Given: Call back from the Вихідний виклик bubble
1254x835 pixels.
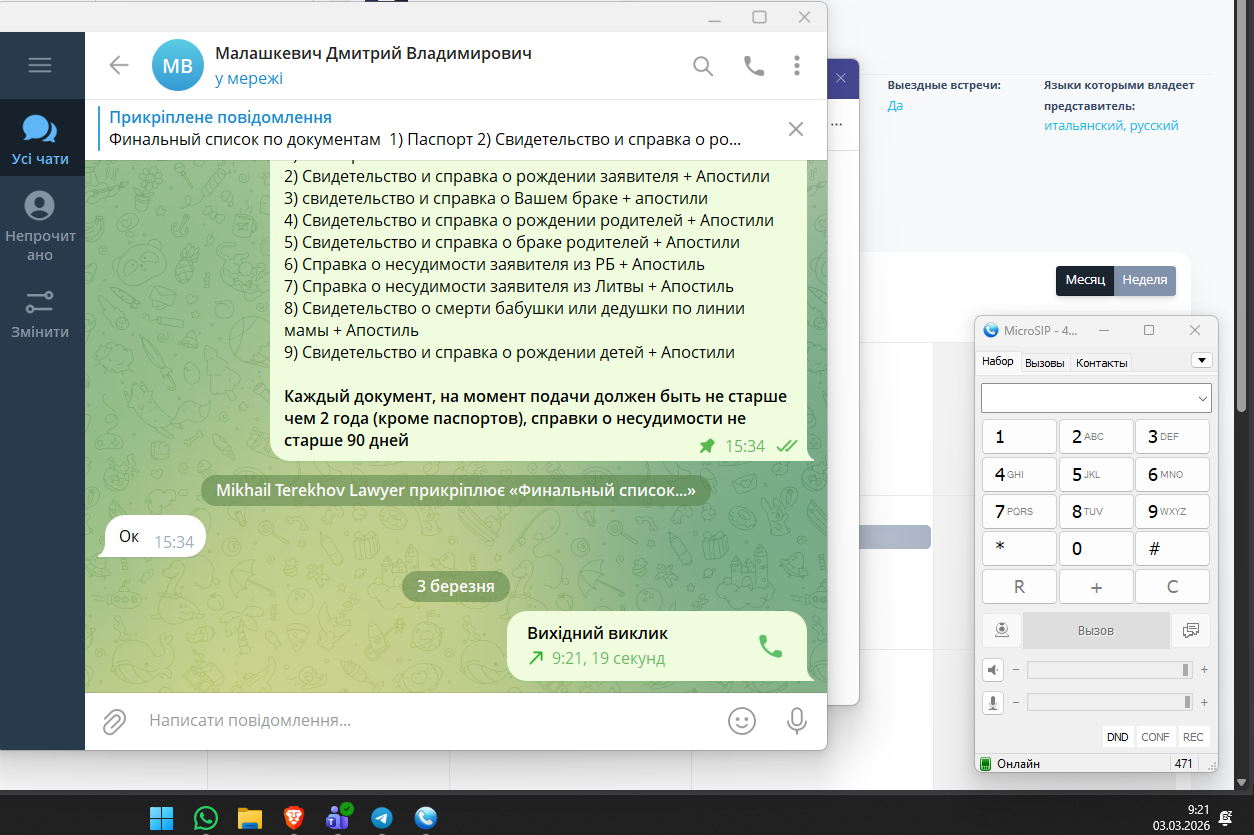Looking at the screenshot, I should [x=770, y=646].
